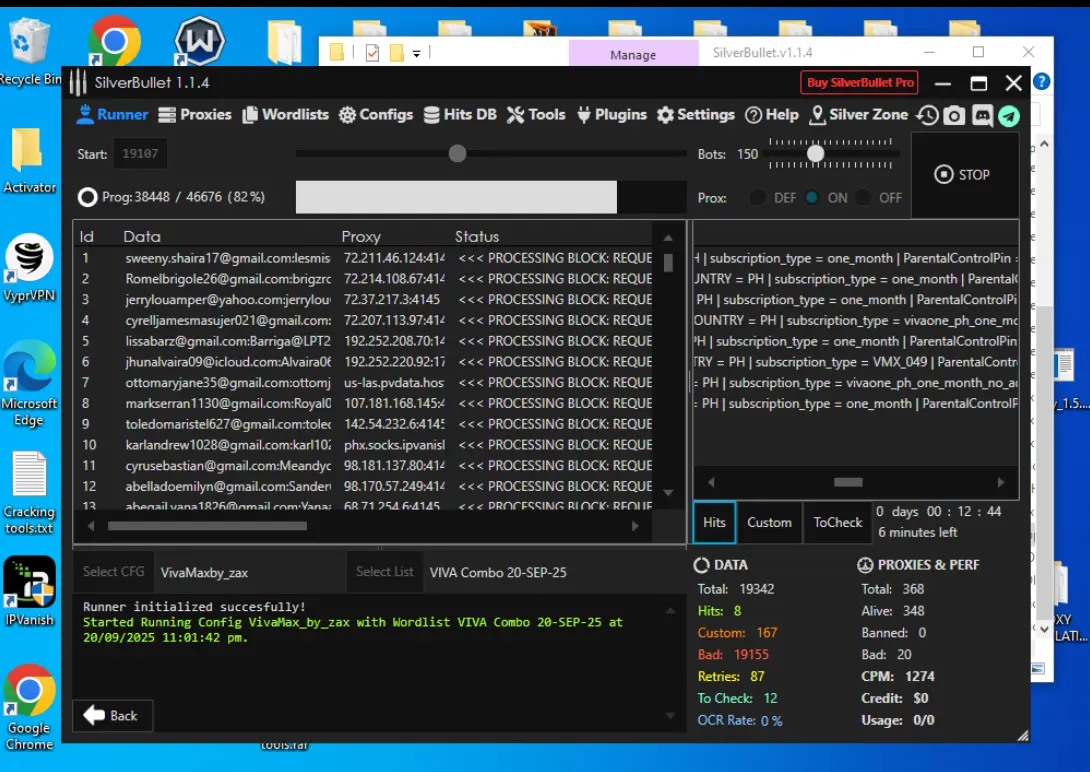Switch to the Custom results tab
Screen dimensions: 1090x772
769,523
